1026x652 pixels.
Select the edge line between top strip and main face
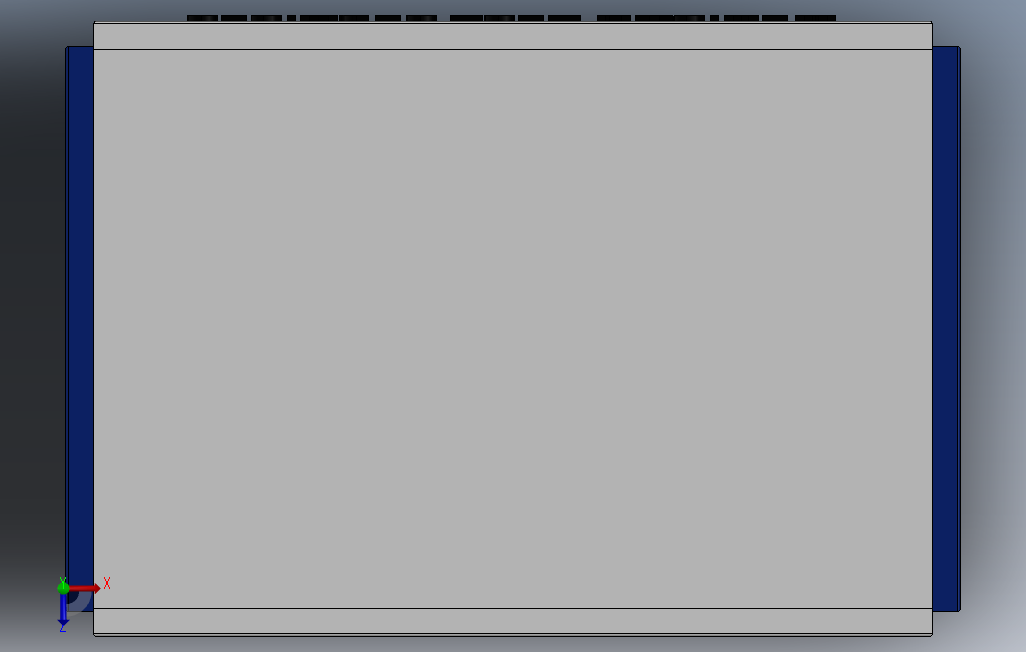513,49
